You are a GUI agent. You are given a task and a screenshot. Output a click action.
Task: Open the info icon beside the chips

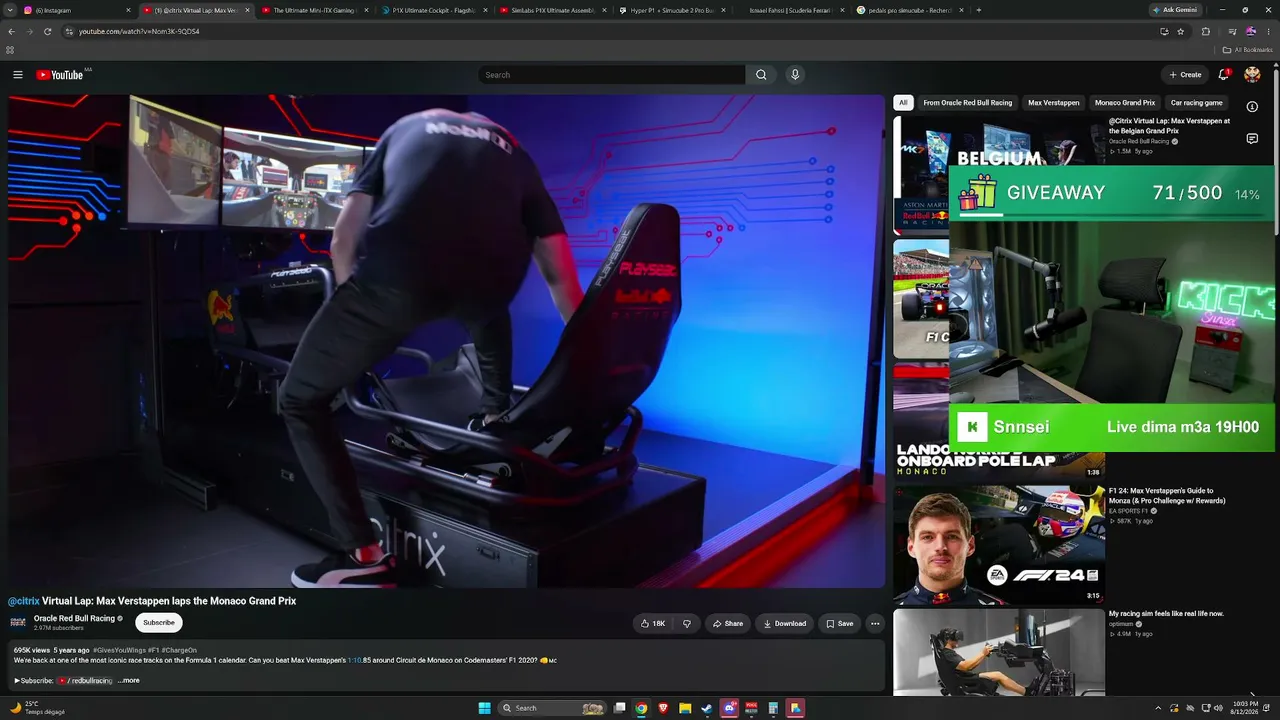(1252, 107)
